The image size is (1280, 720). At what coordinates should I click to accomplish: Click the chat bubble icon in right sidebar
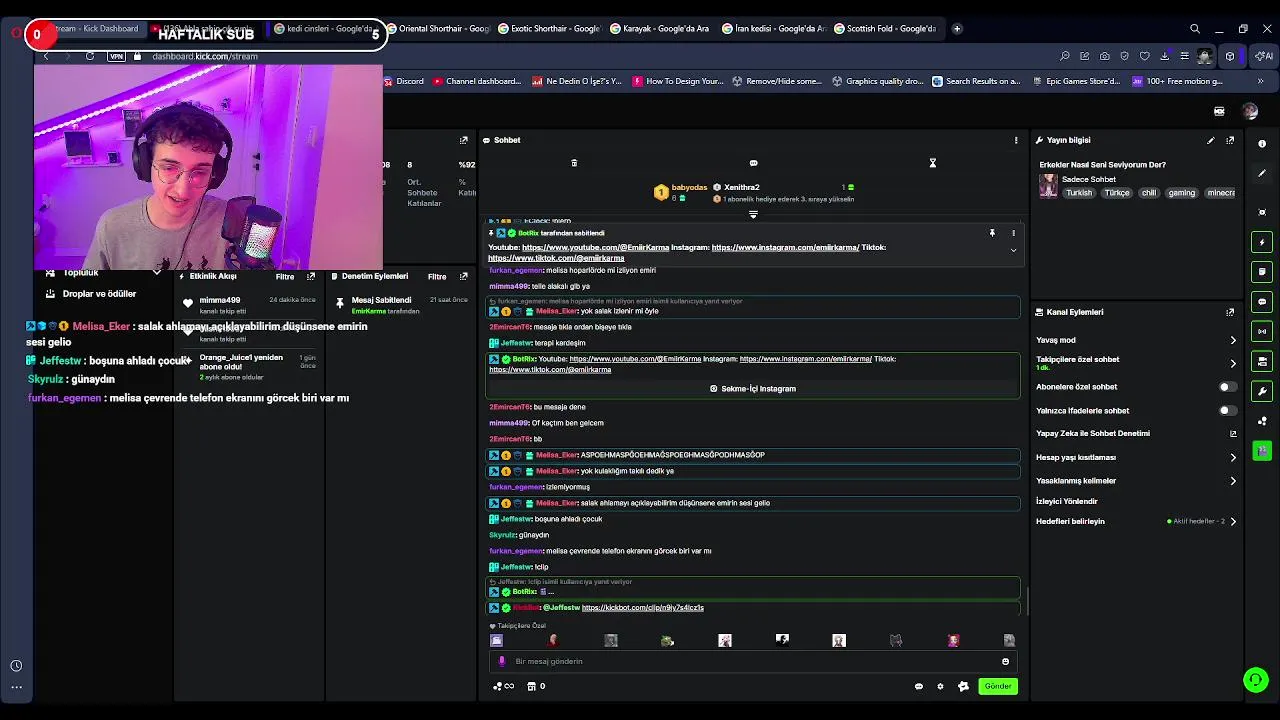pos(1262,301)
